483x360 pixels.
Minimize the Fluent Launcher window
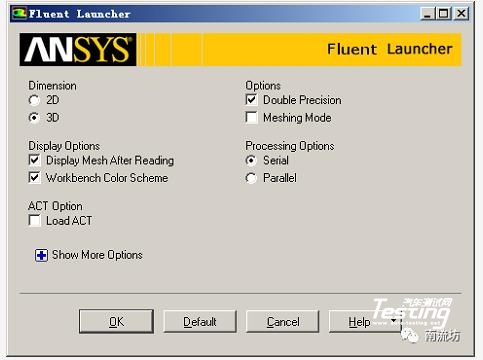pos(427,14)
